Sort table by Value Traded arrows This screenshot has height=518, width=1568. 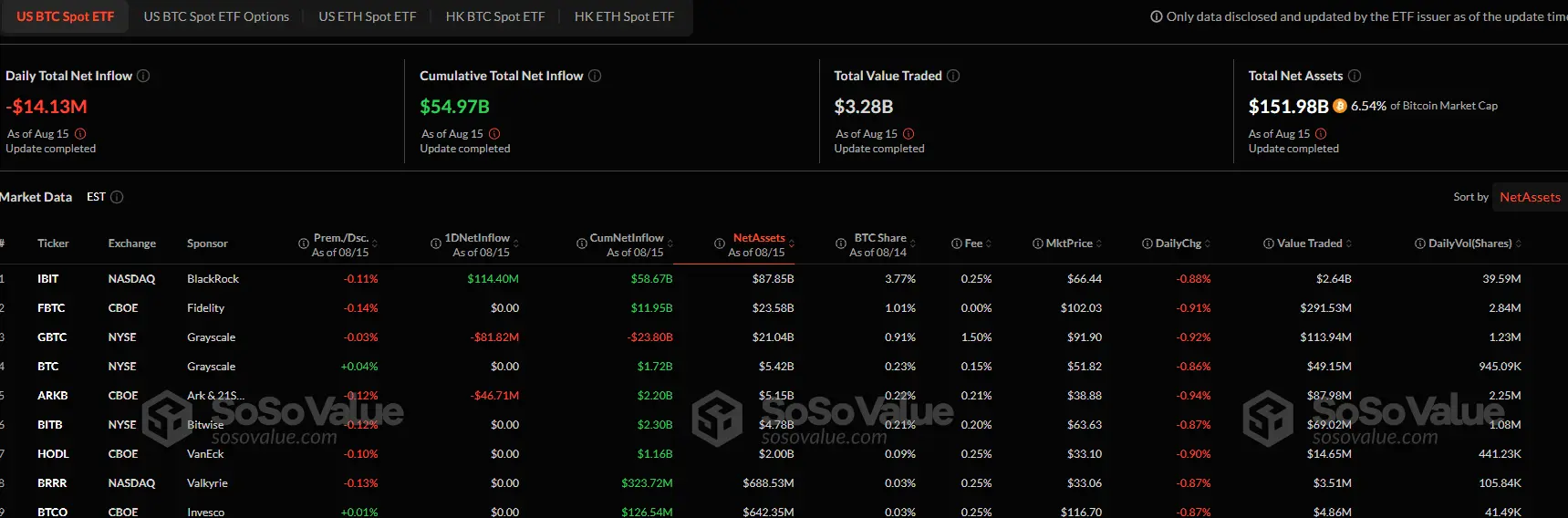click(1349, 243)
